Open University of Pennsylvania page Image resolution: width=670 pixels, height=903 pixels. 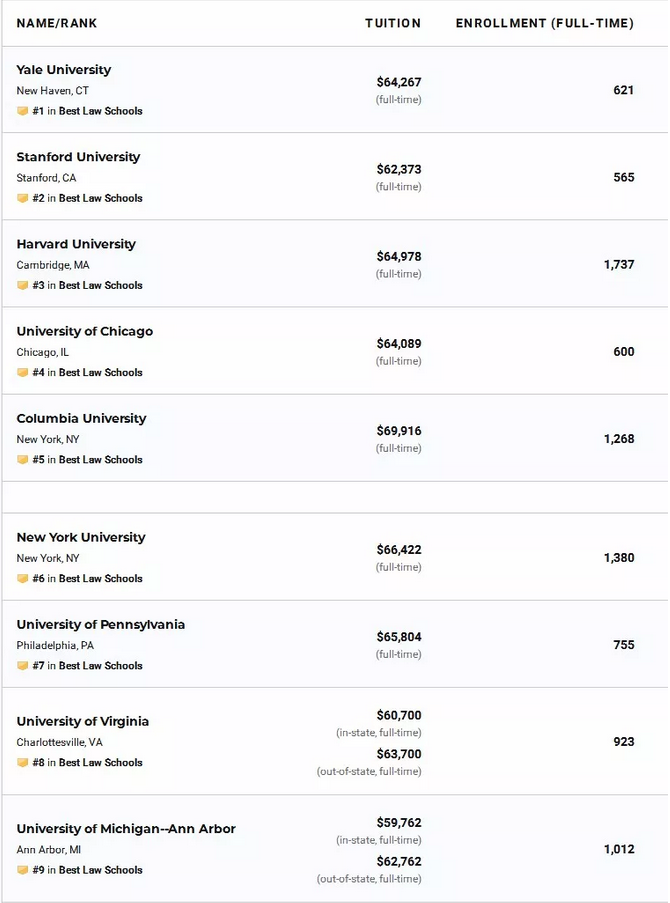tap(101, 624)
